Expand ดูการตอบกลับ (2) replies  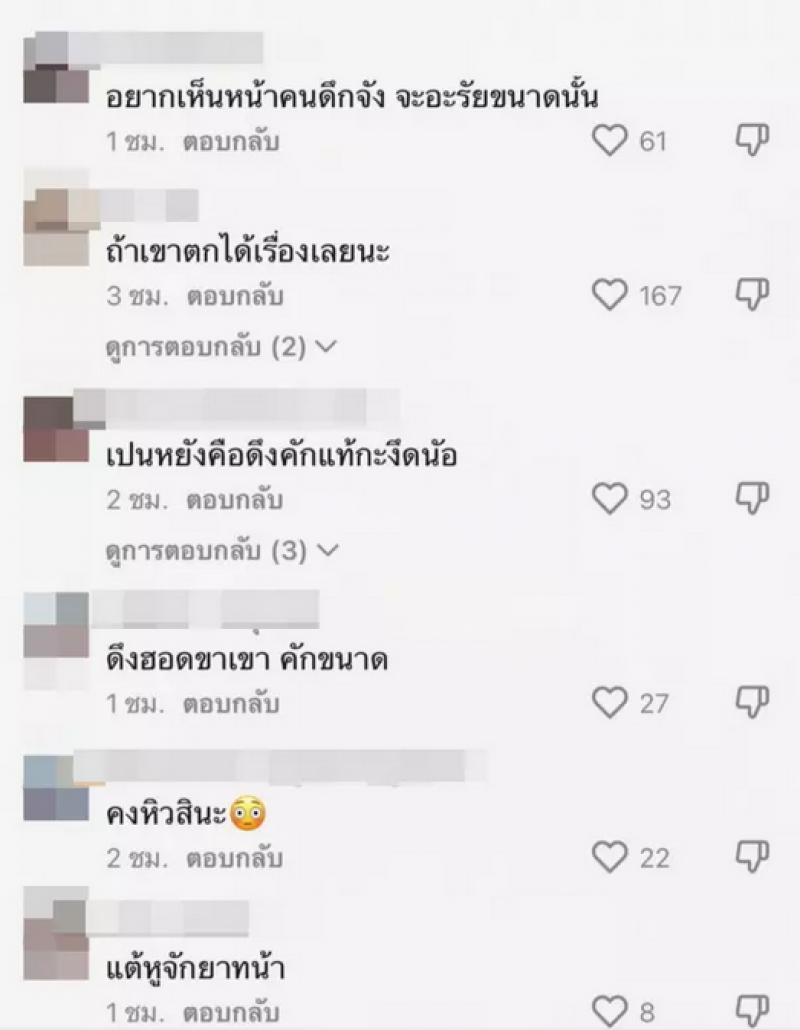click(x=221, y=347)
